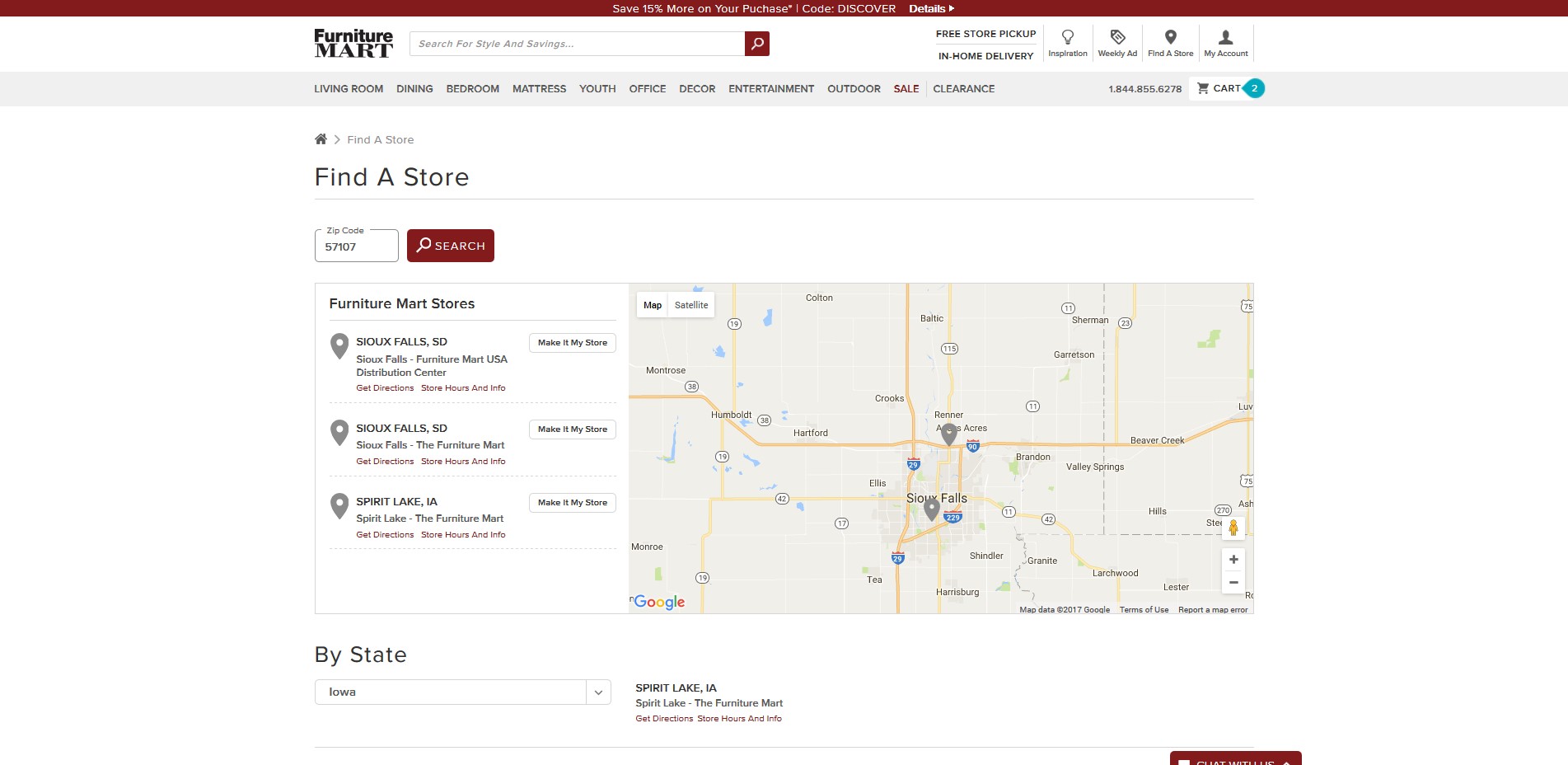Make Distribution Center my store

(573, 343)
